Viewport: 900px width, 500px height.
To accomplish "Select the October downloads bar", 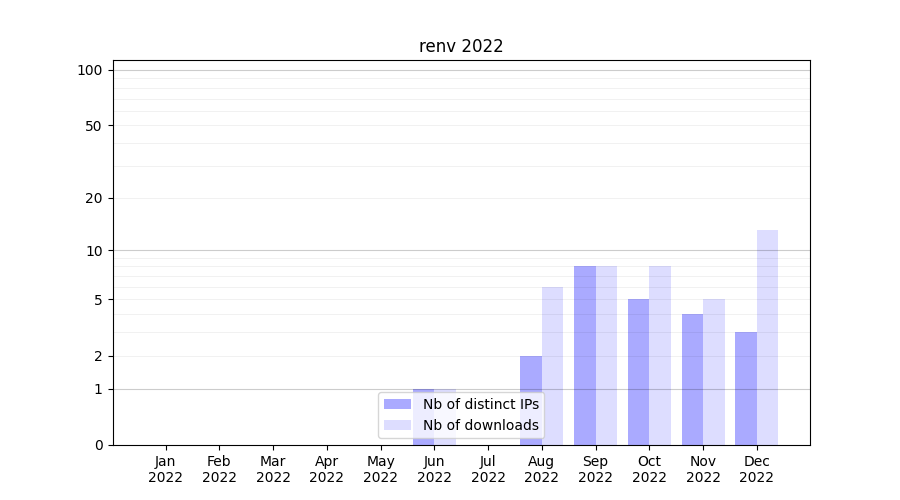I will tap(660, 355).
